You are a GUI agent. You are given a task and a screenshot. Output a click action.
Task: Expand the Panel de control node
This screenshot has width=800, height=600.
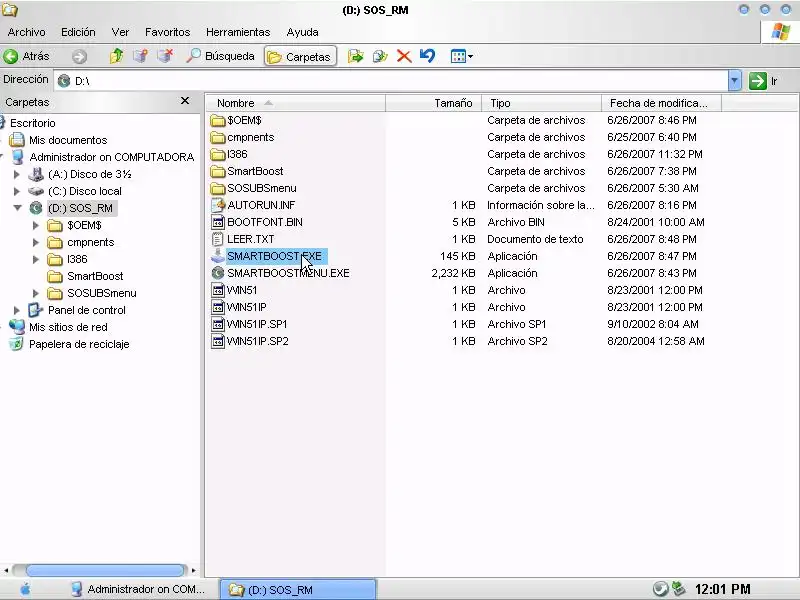point(17,310)
